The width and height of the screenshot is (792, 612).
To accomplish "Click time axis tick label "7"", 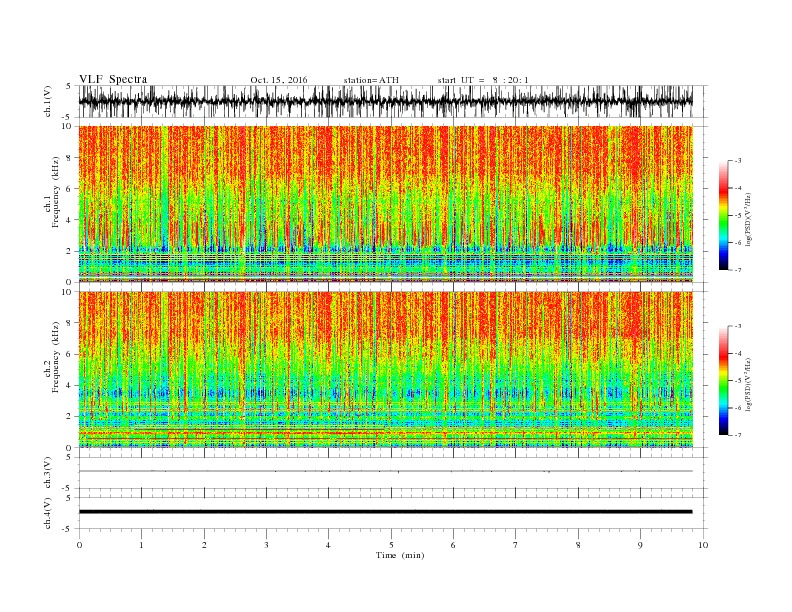I will [x=516, y=545].
